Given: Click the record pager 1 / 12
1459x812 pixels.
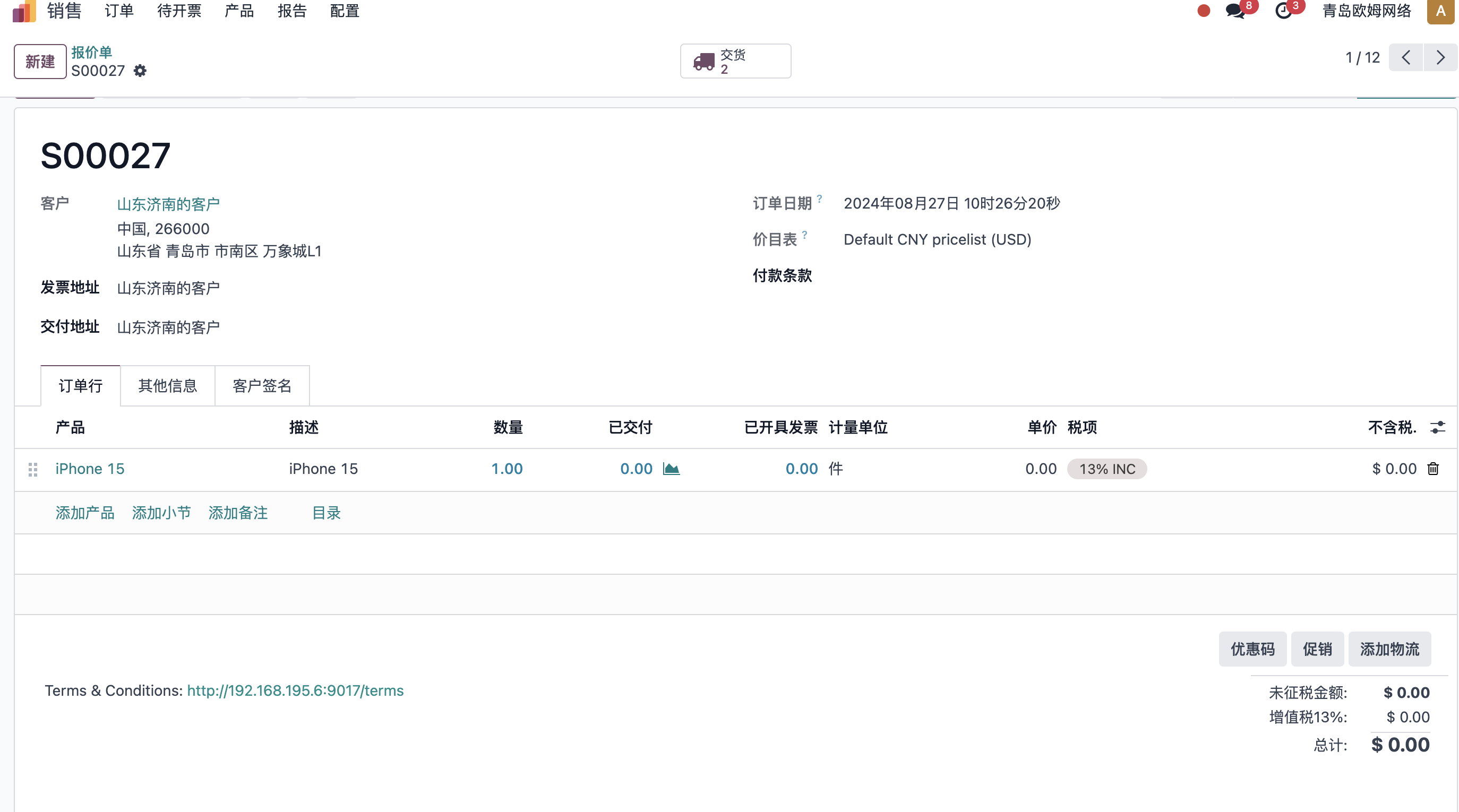Looking at the screenshot, I should click(x=1362, y=57).
